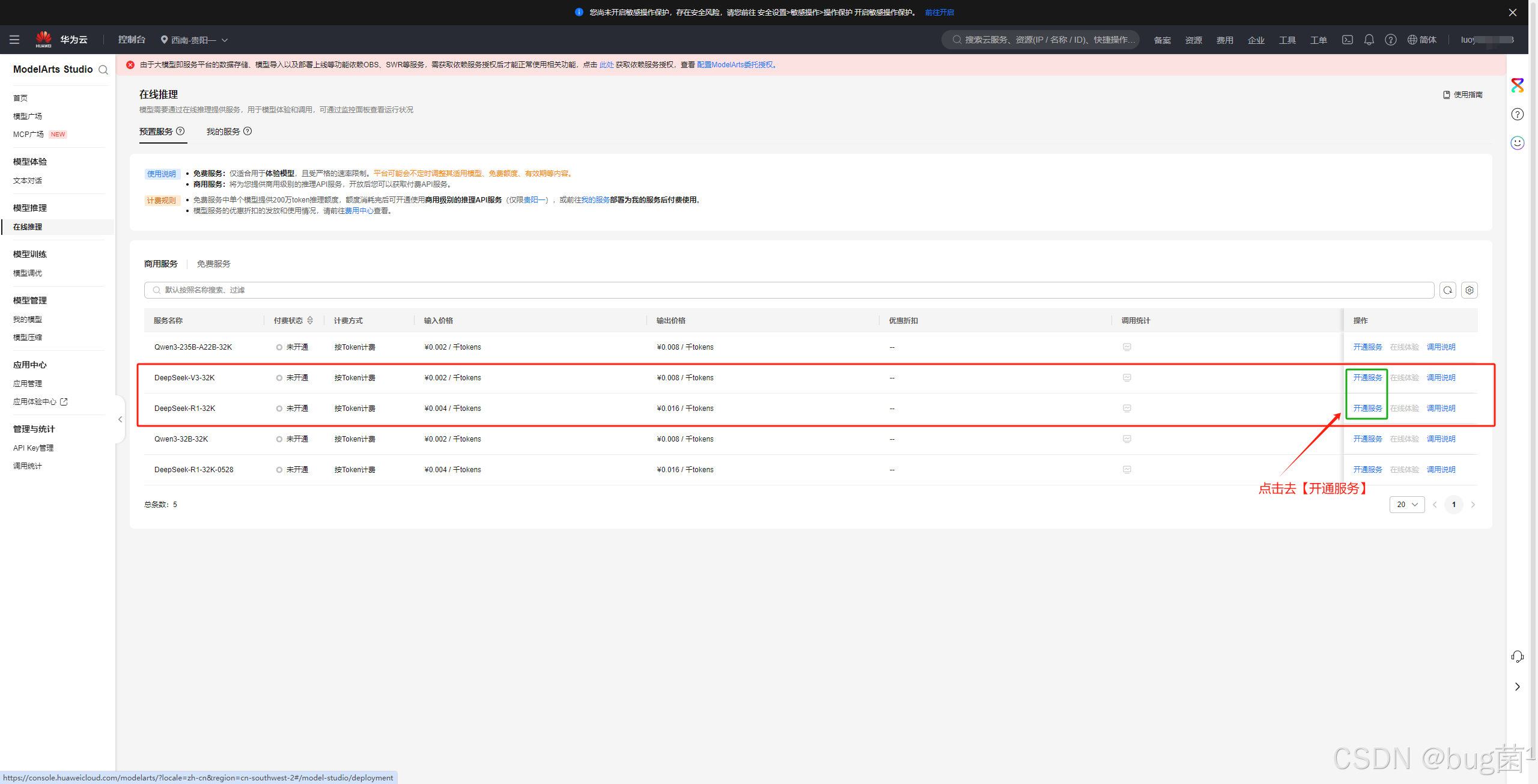Click 调用说明 for Qwen3-32B-32K
This screenshot has width=1538, height=784.
pos(1441,439)
